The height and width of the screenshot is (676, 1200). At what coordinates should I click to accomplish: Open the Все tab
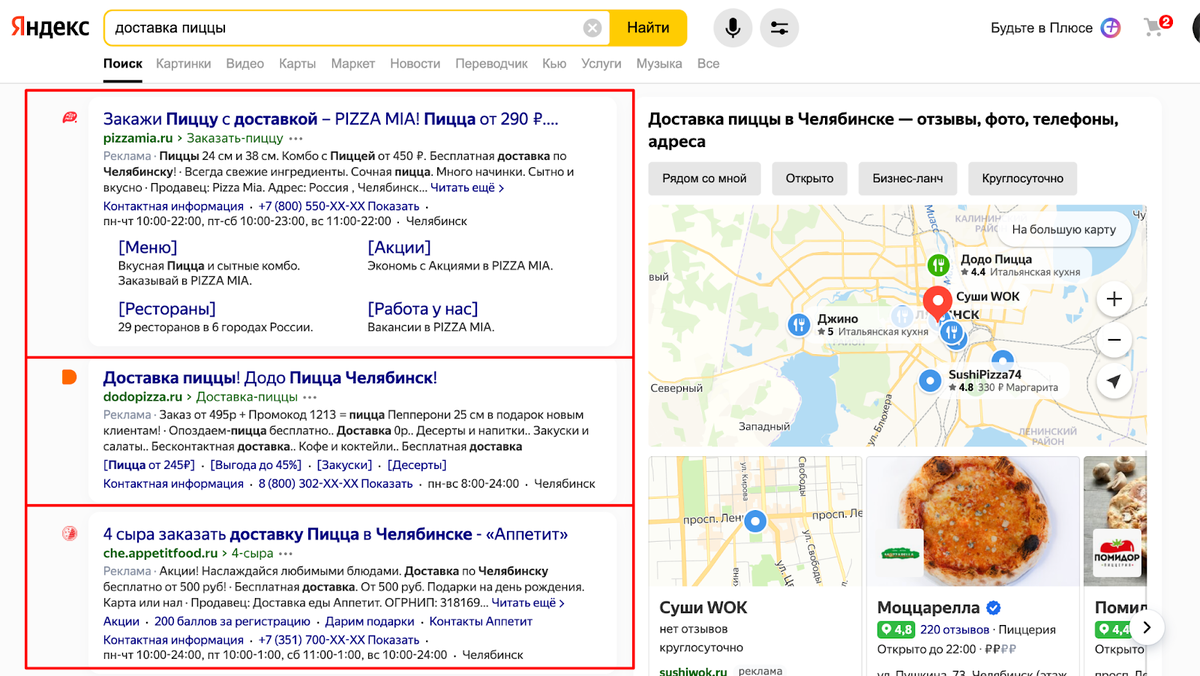pyautogui.click(x=708, y=63)
